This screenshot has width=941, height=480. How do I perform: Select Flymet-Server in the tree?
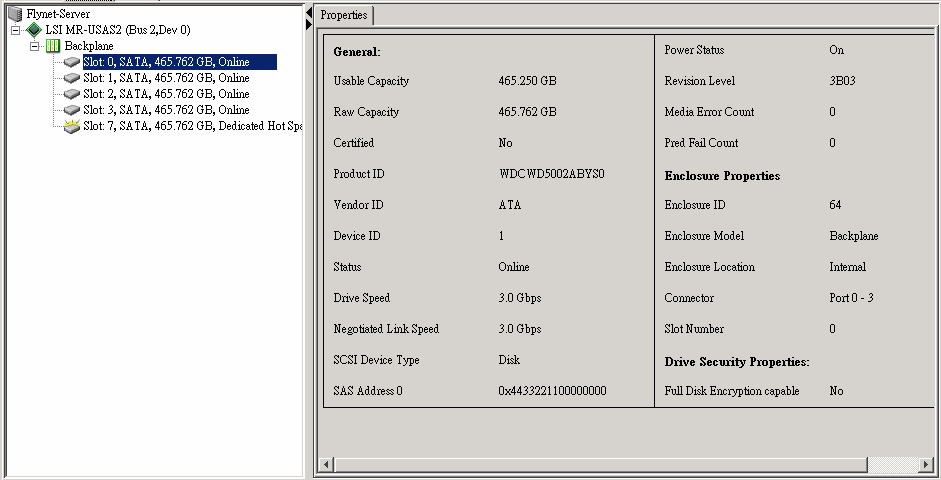tap(58, 14)
